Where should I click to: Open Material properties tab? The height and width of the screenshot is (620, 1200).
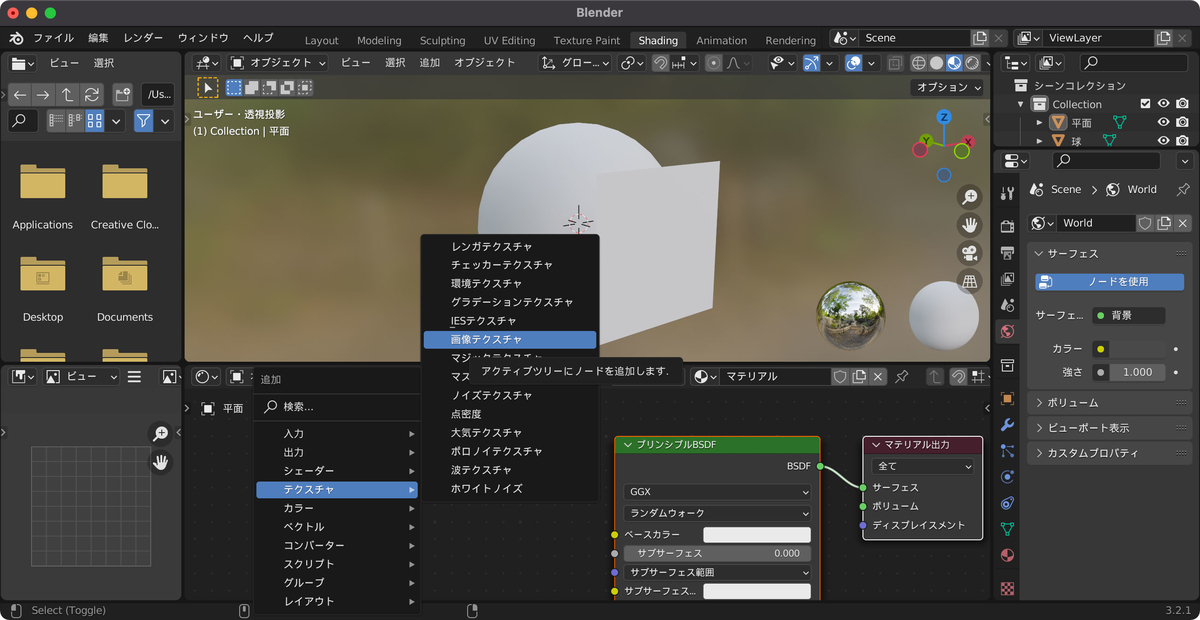[x=1007, y=555]
